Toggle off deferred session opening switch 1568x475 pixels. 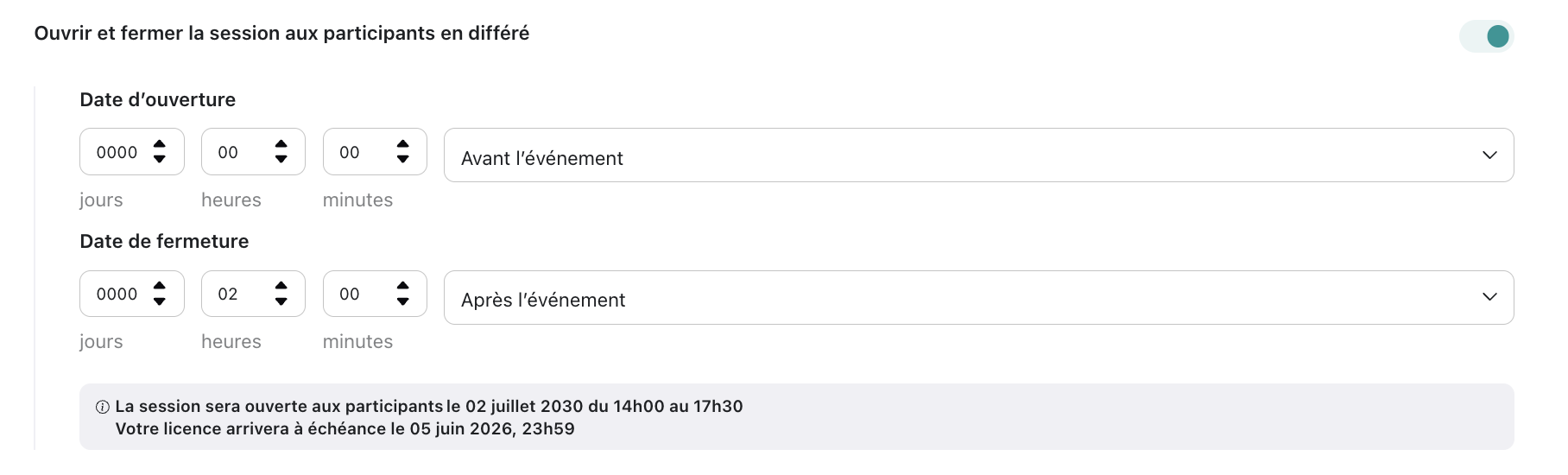(x=1486, y=36)
